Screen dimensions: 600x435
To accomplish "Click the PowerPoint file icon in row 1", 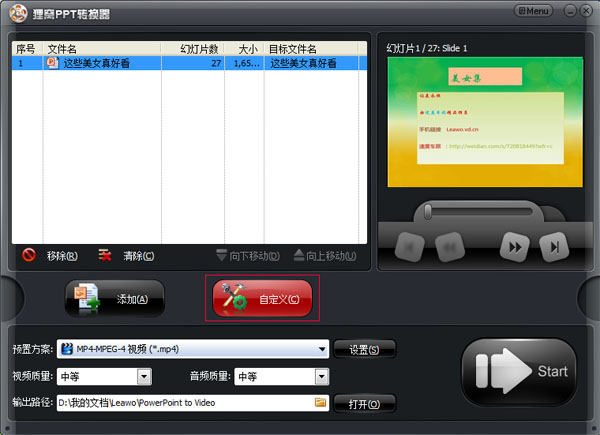I will (52, 63).
